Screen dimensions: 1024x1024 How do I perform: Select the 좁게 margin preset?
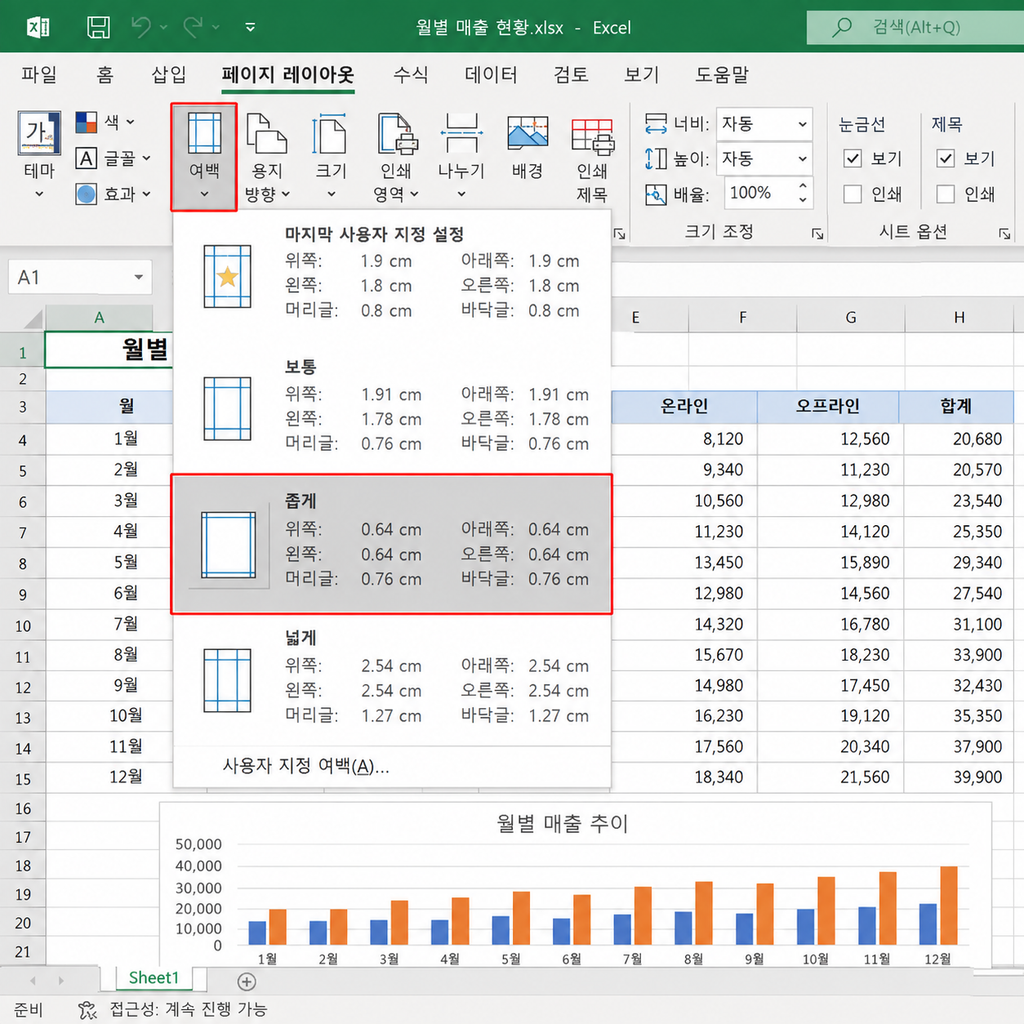click(392, 543)
